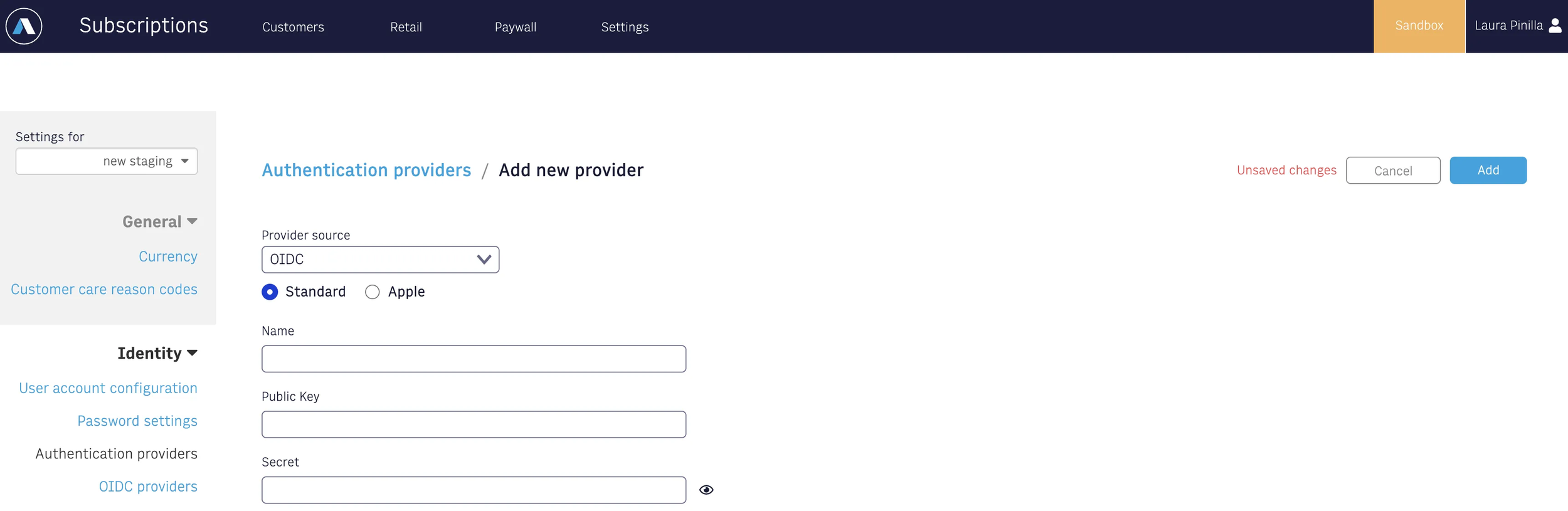Click the user profile icon beside Laura Pinilla

[x=1555, y=26]
